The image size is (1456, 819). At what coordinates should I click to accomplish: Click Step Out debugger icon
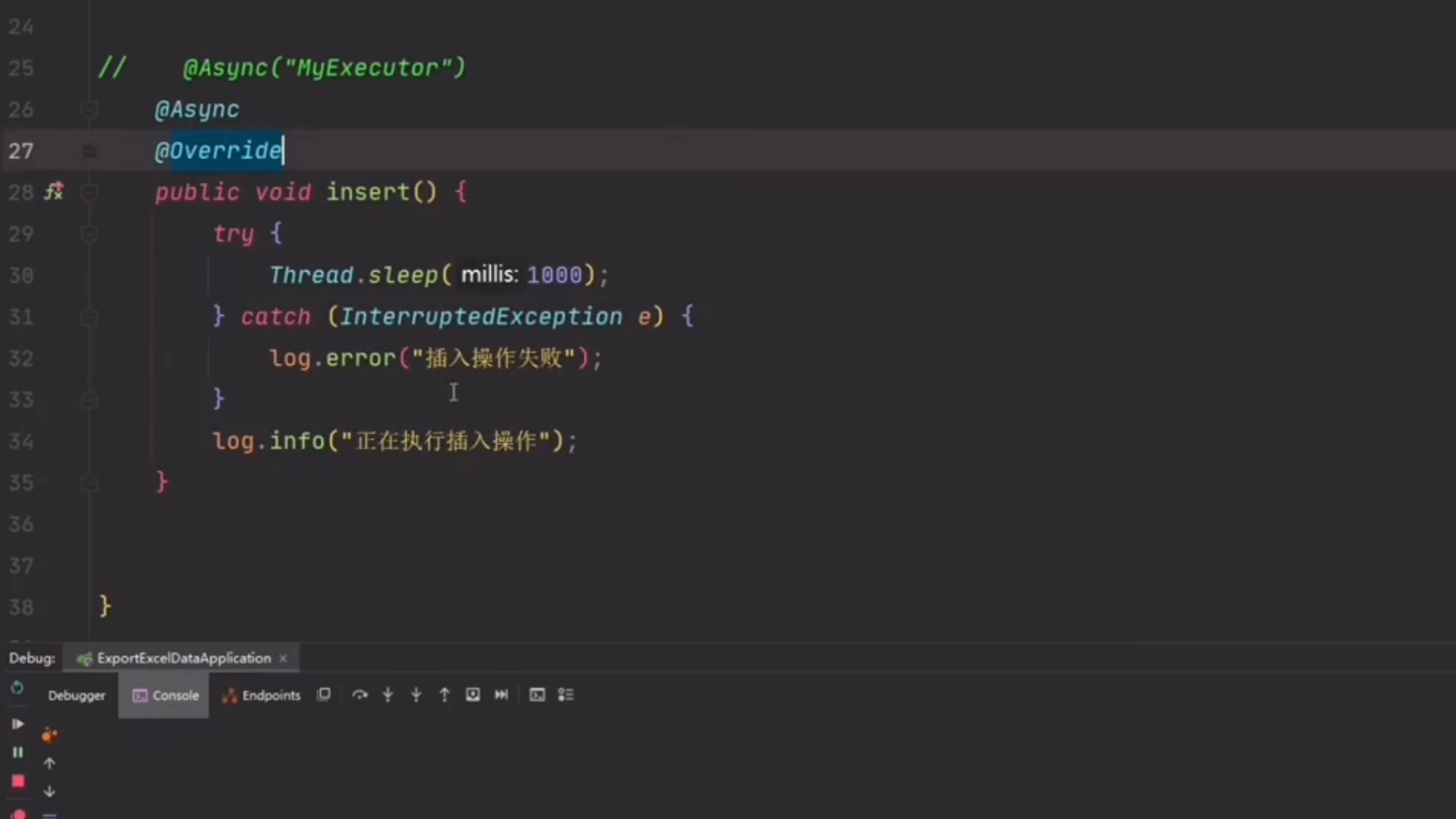click(444, 695)
